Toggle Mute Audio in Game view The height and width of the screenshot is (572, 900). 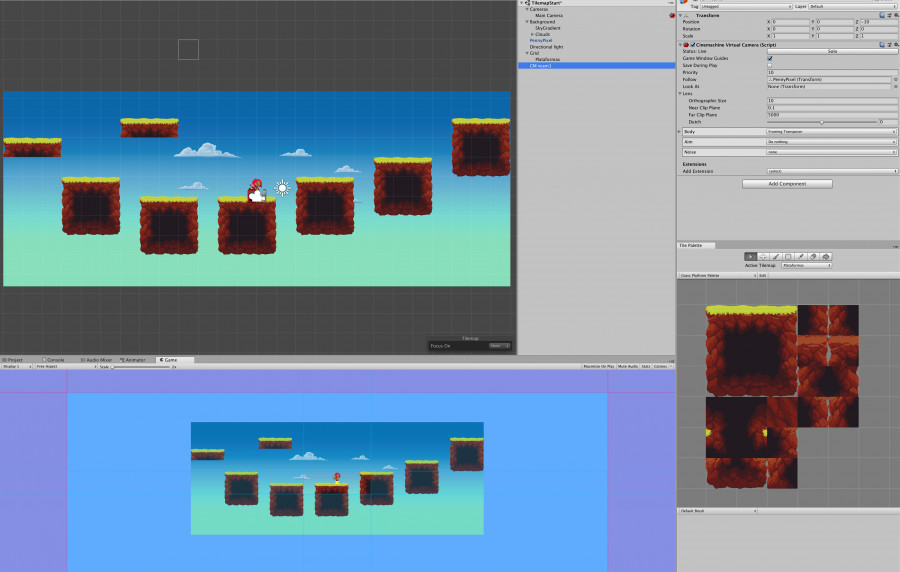[x=628, y=366]
